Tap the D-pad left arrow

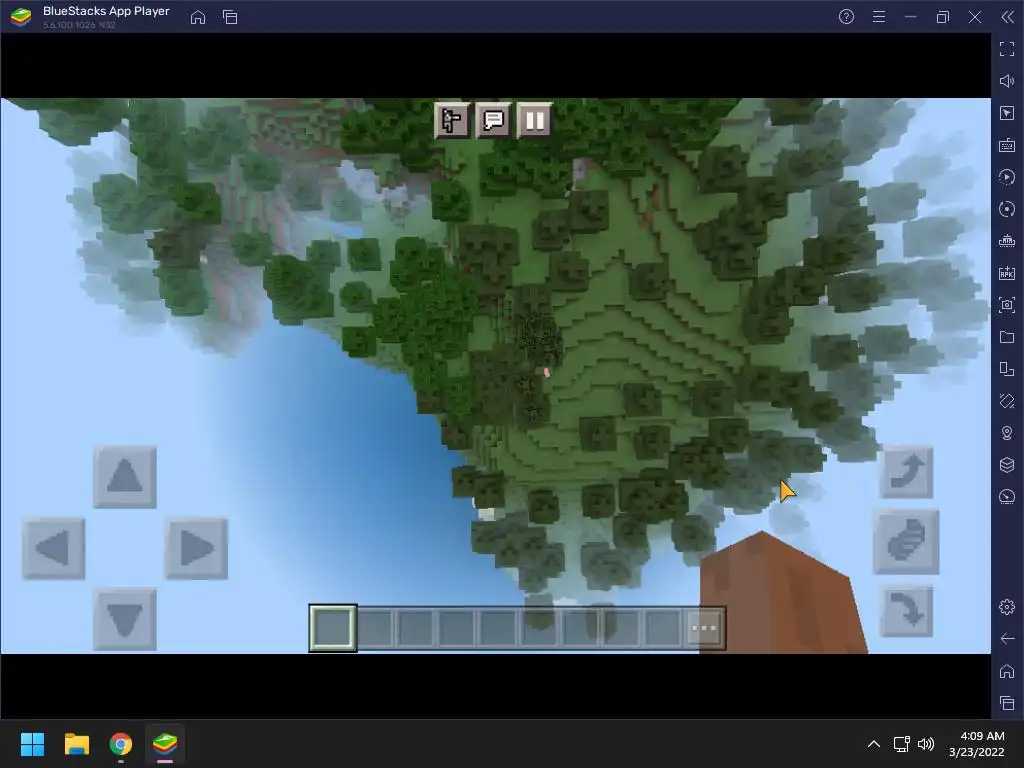[x=54, y=548]
